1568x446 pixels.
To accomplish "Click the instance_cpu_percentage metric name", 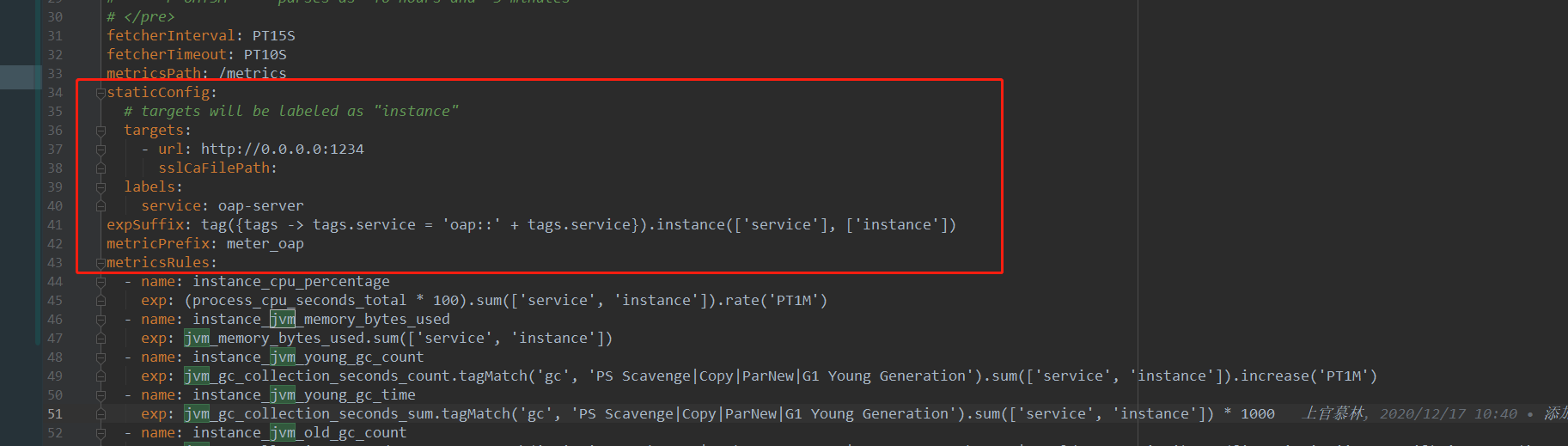I will point(290,281).
